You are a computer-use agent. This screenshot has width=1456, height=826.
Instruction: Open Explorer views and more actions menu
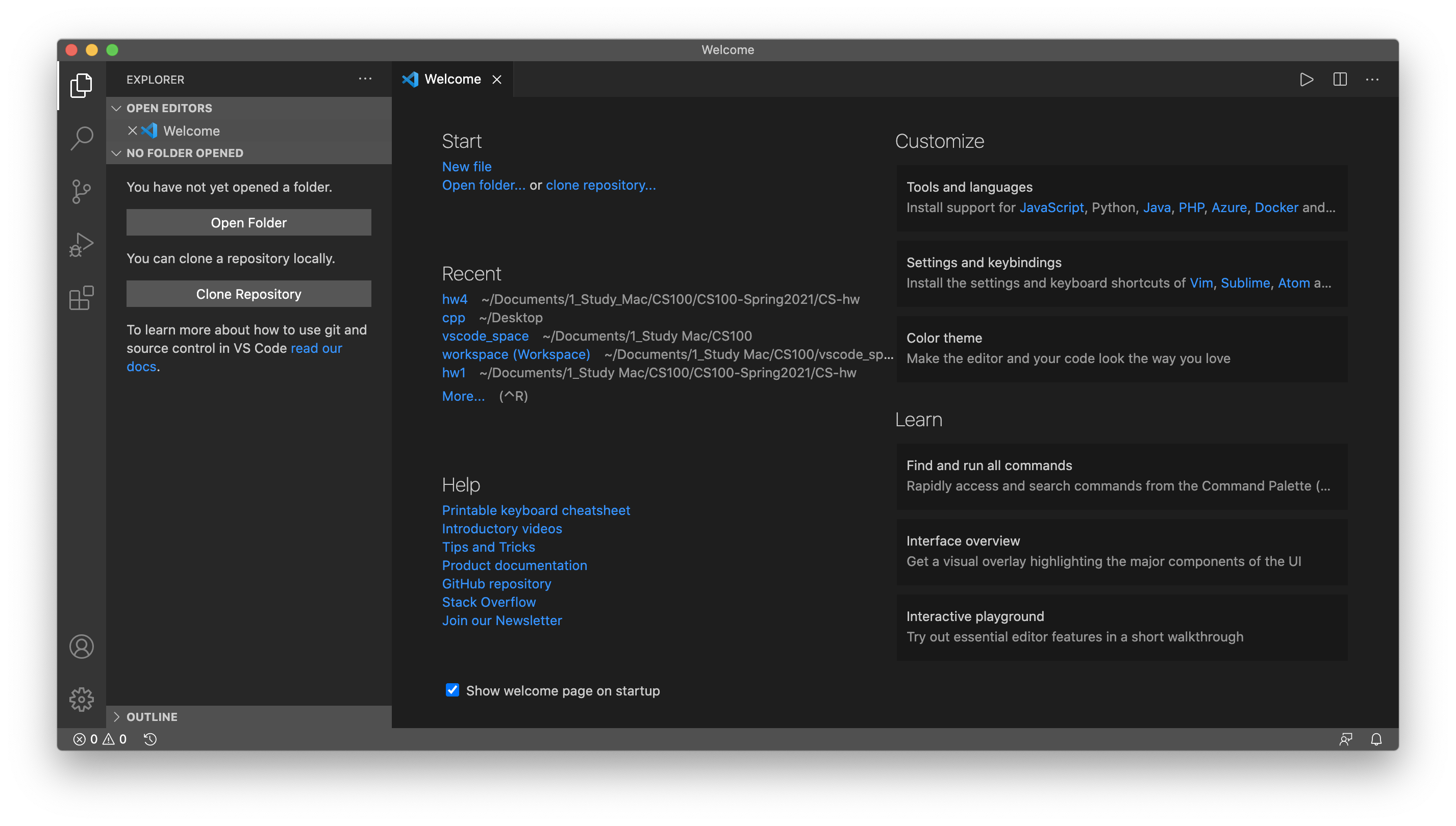point(365,79)
